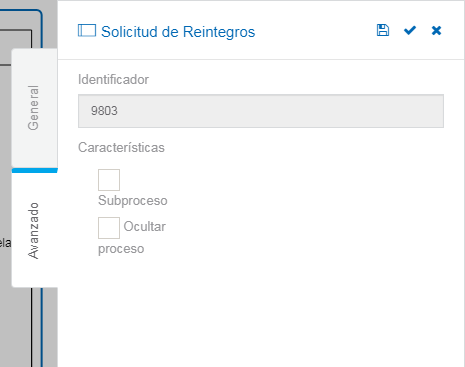Viewport: 465px width, 367px height.
Task: Save changes with the floppy disk icon
Action: 383,30
